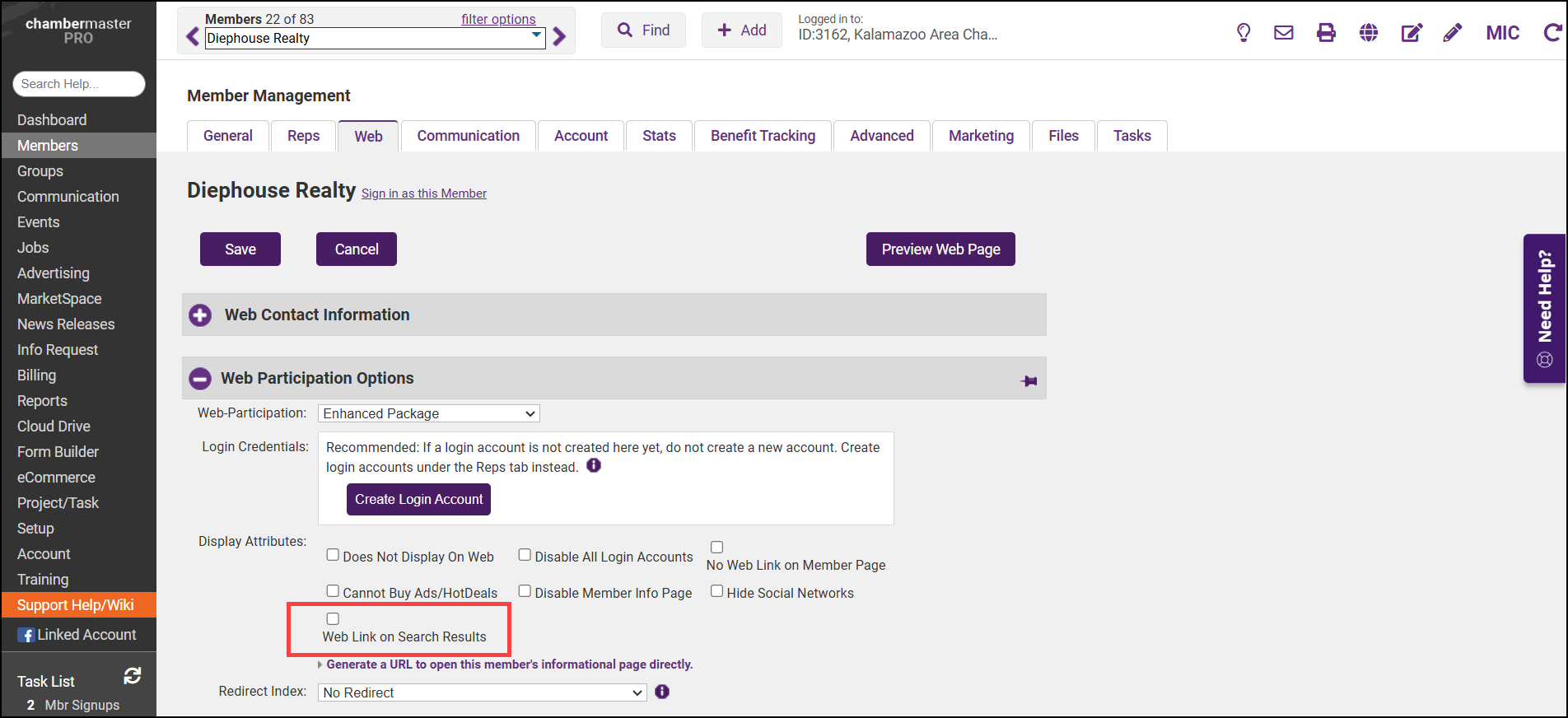Screen dimensions: 1568x718
Task: Go to the previous member arrow
Action: click(193, 37)
